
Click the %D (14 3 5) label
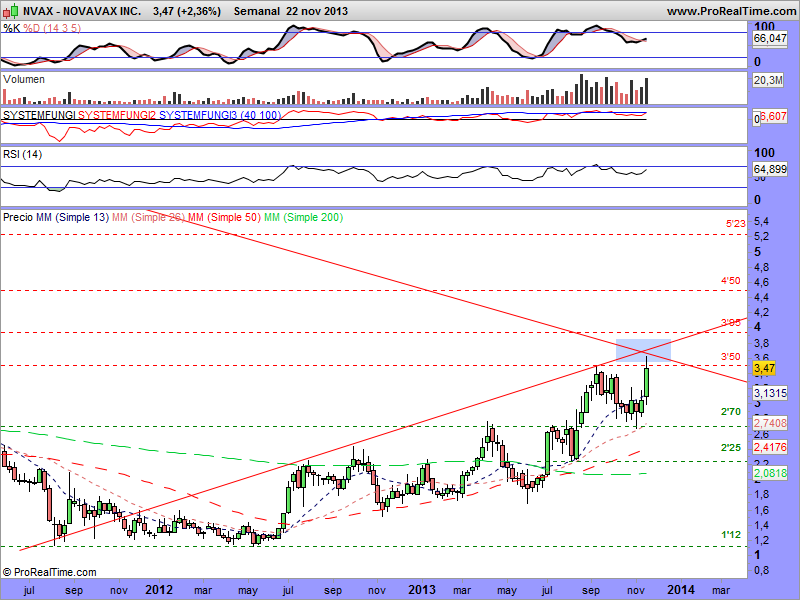(52, 28)
